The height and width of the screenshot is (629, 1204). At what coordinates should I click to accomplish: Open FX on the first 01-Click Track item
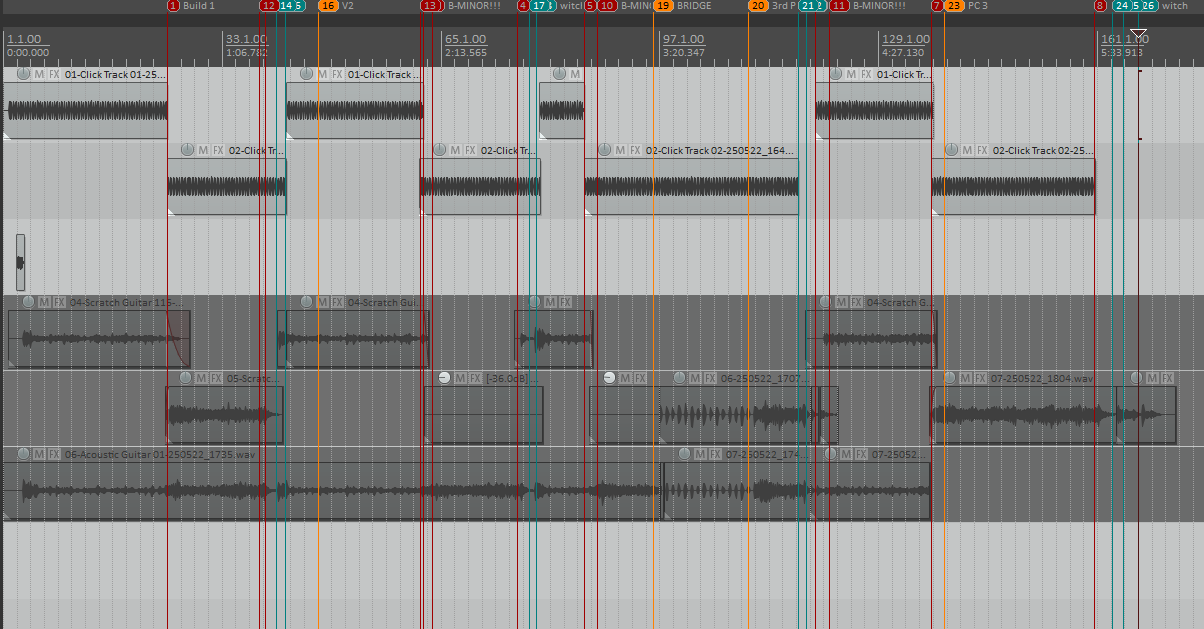(x=54, y=75)
